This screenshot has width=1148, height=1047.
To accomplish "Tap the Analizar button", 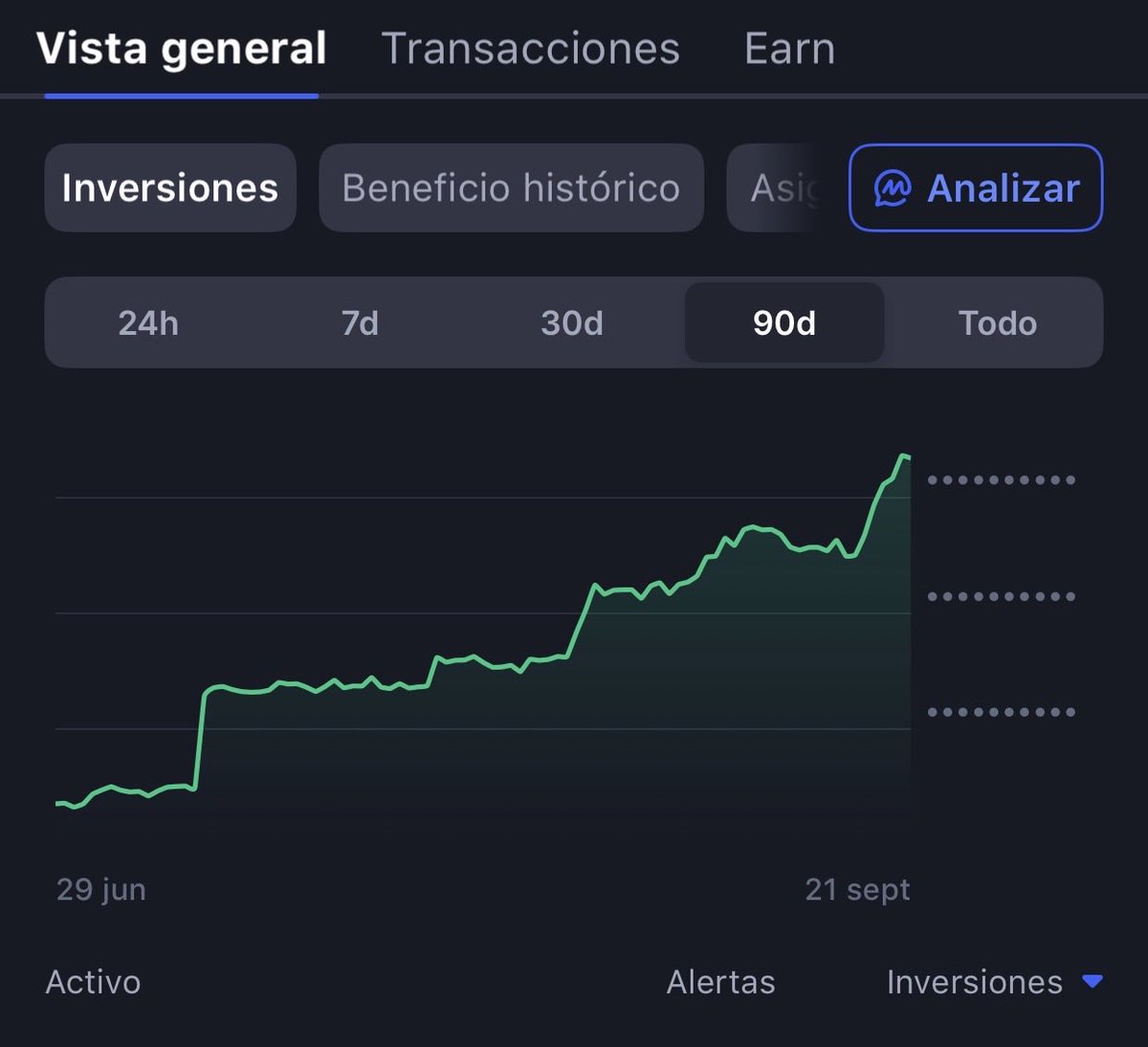I will point(976,188).
